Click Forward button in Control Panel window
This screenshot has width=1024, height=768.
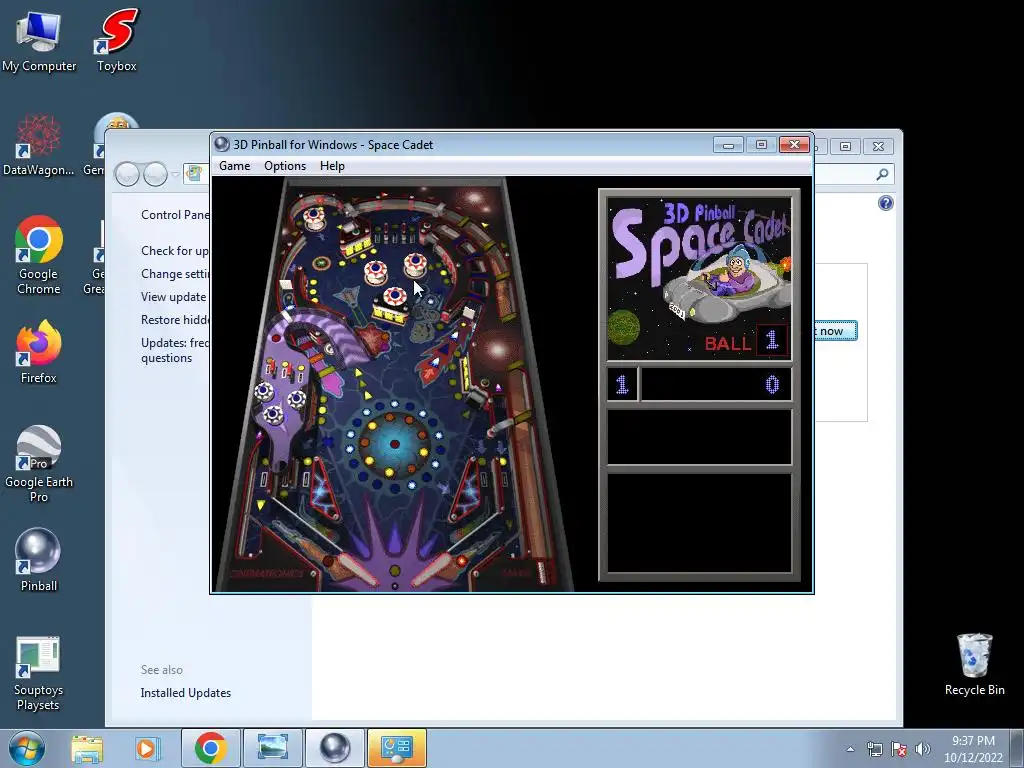point(155,174)
